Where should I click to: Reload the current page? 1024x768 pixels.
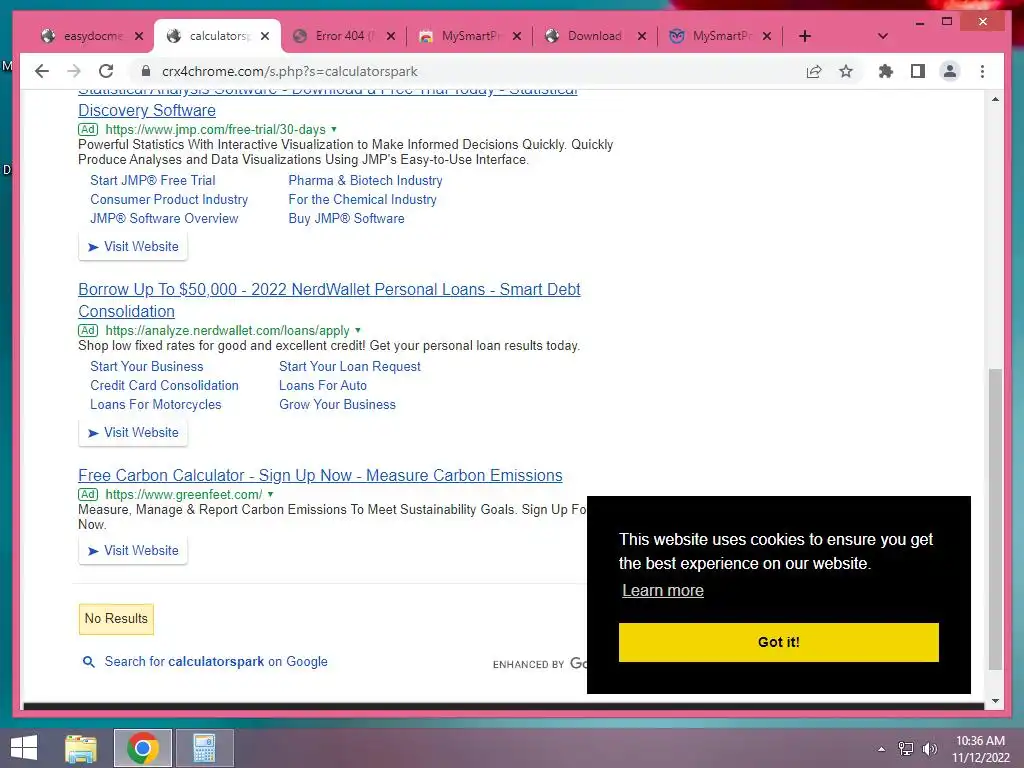(x=106, y=71)
